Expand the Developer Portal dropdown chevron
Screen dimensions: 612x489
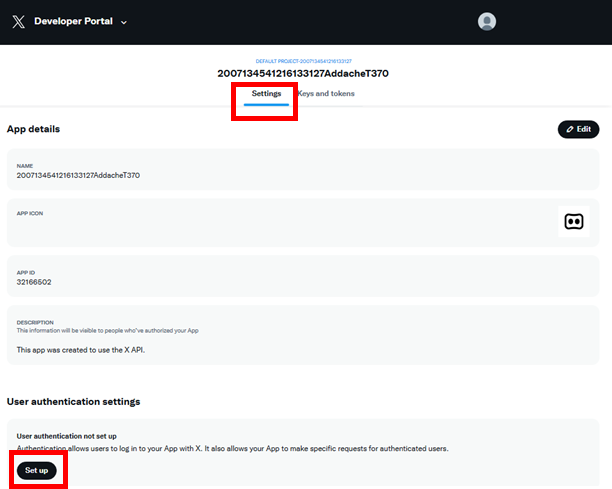[124, 22]
